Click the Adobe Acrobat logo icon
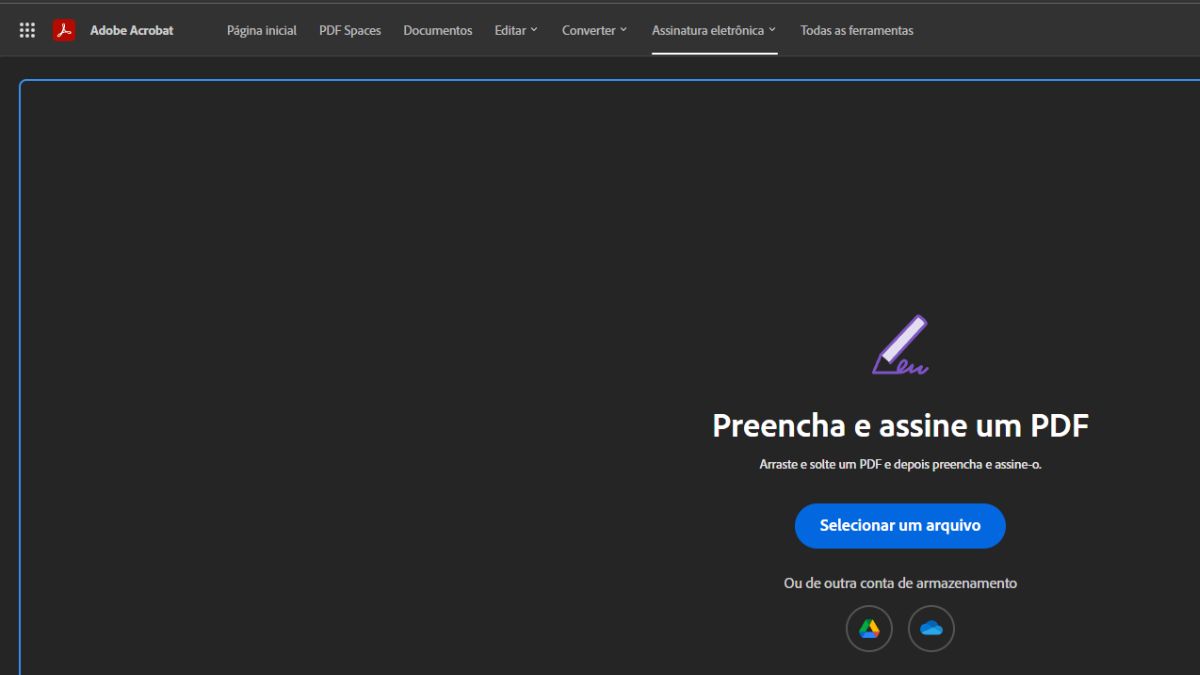The image size is (1200, 675). click(x=64, y=29)
